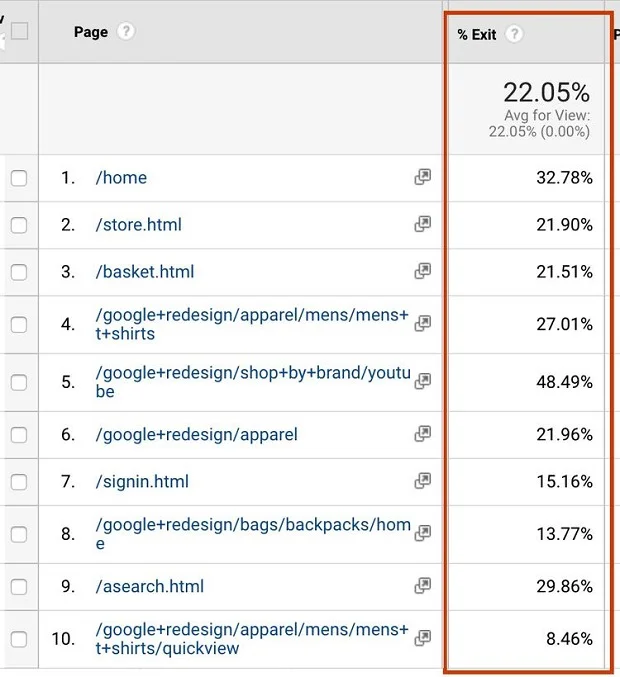Select checkbox beside /asearch.html row
Image resolution: width=620 pixels, height=677 pixels.
coord(19,586)
